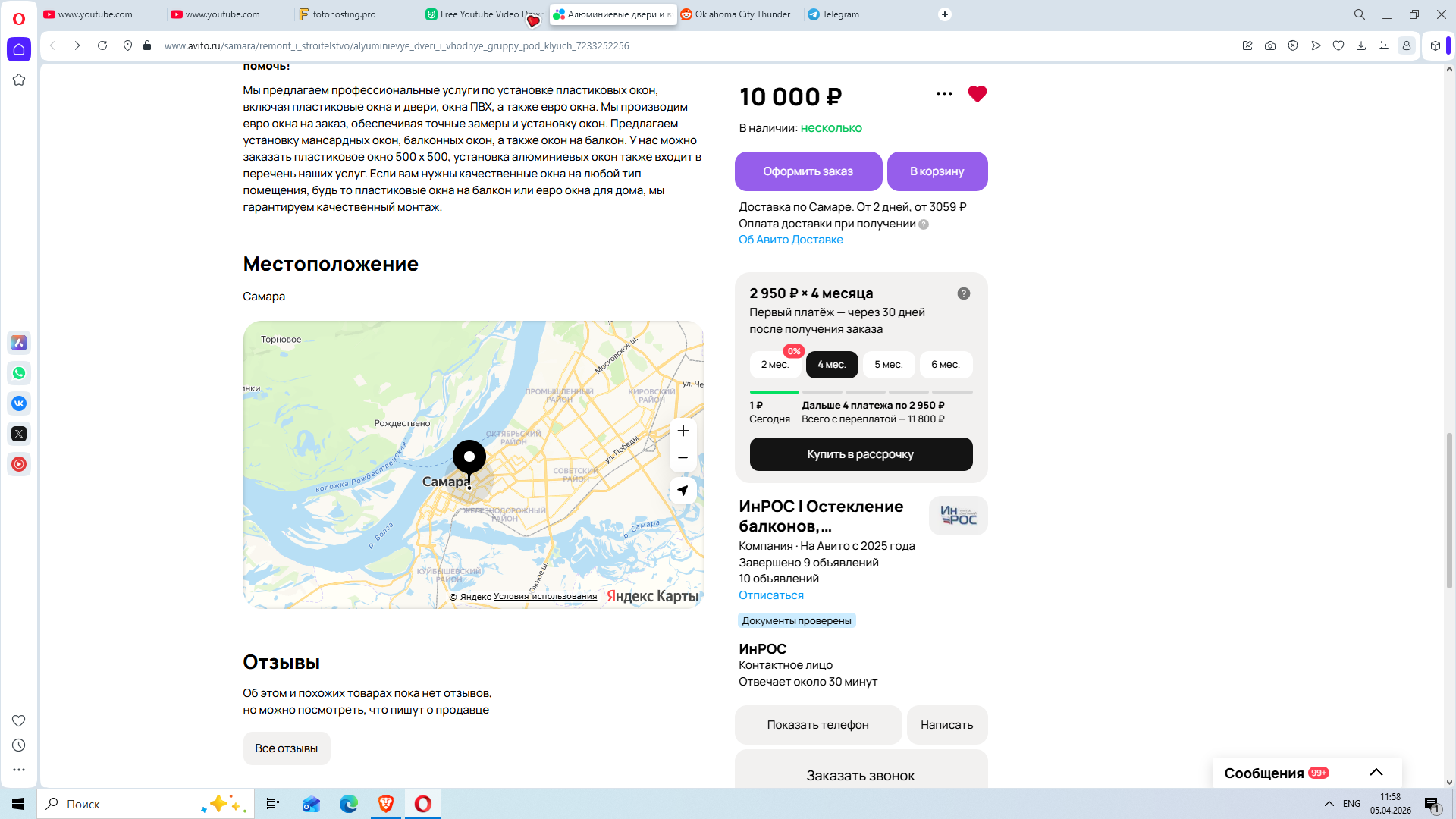Screen dimensions: 1456x819
Task: Select the 6 мес. installment option
Action: click(945, 365)
